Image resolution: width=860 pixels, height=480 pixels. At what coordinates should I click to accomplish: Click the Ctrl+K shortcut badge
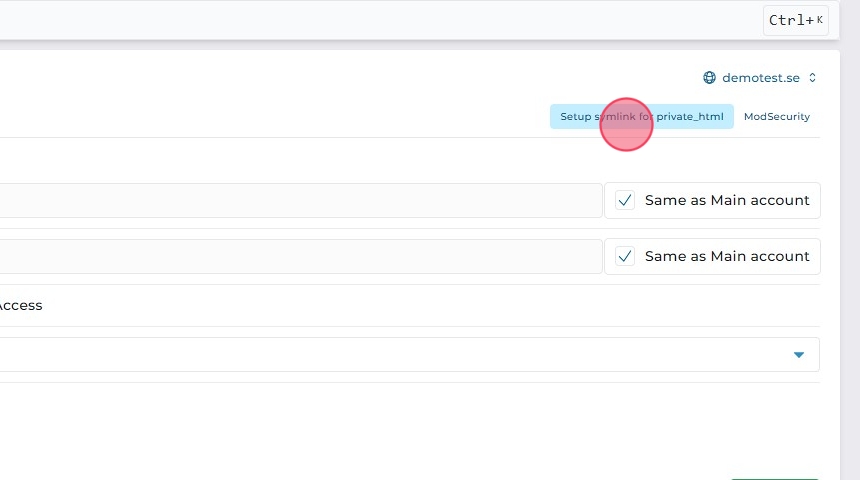pyautogui.click(x=796, y=20)
